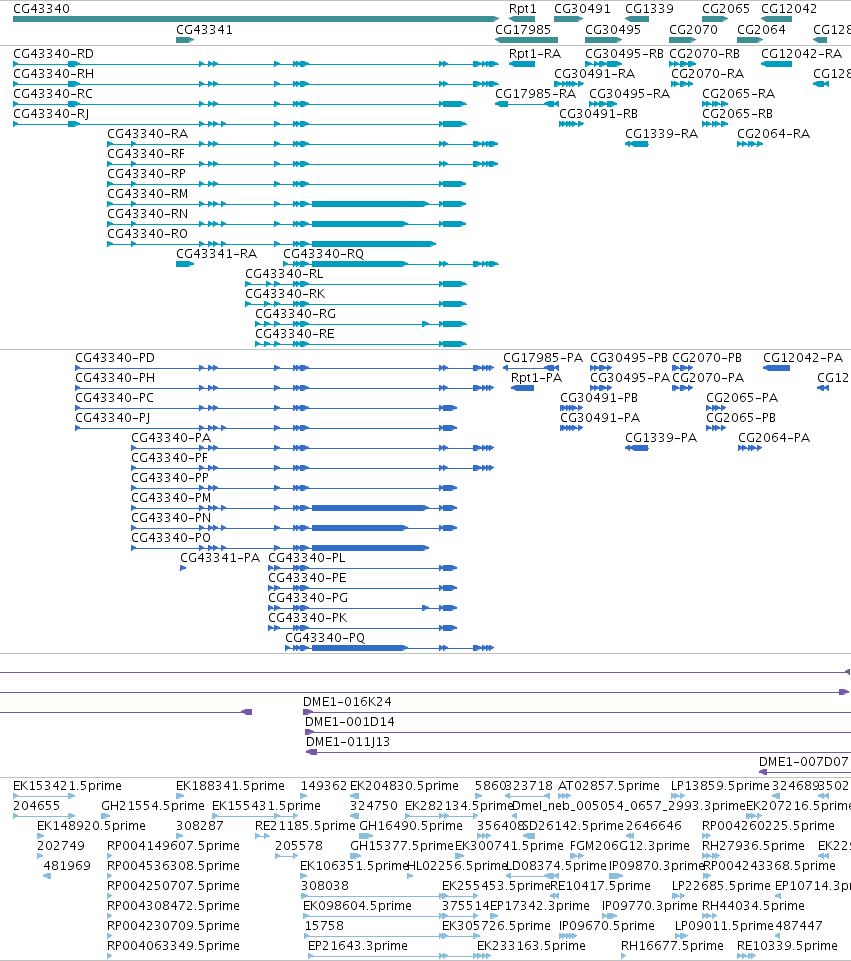The height and width of the screenshot is (961, 851).
Task: Select transcript CG43340-RF label
Action: 146,154
